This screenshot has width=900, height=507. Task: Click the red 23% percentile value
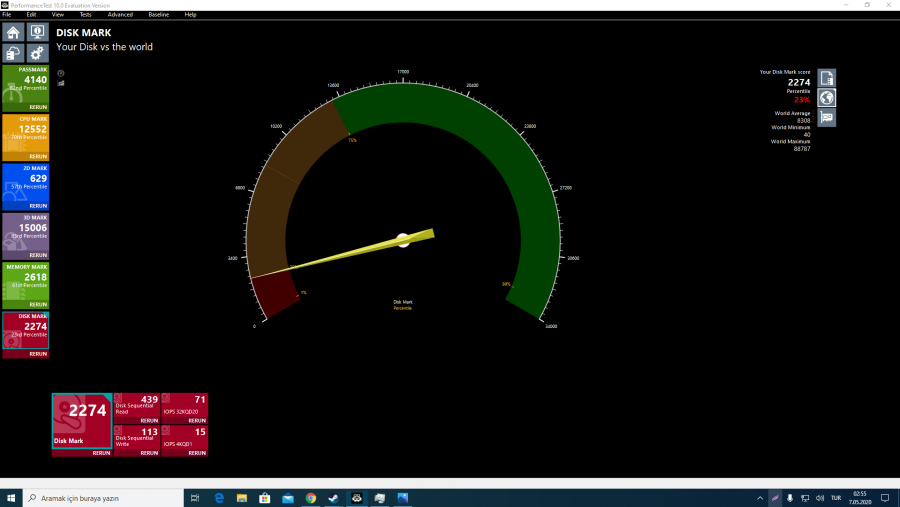point(802,100)
